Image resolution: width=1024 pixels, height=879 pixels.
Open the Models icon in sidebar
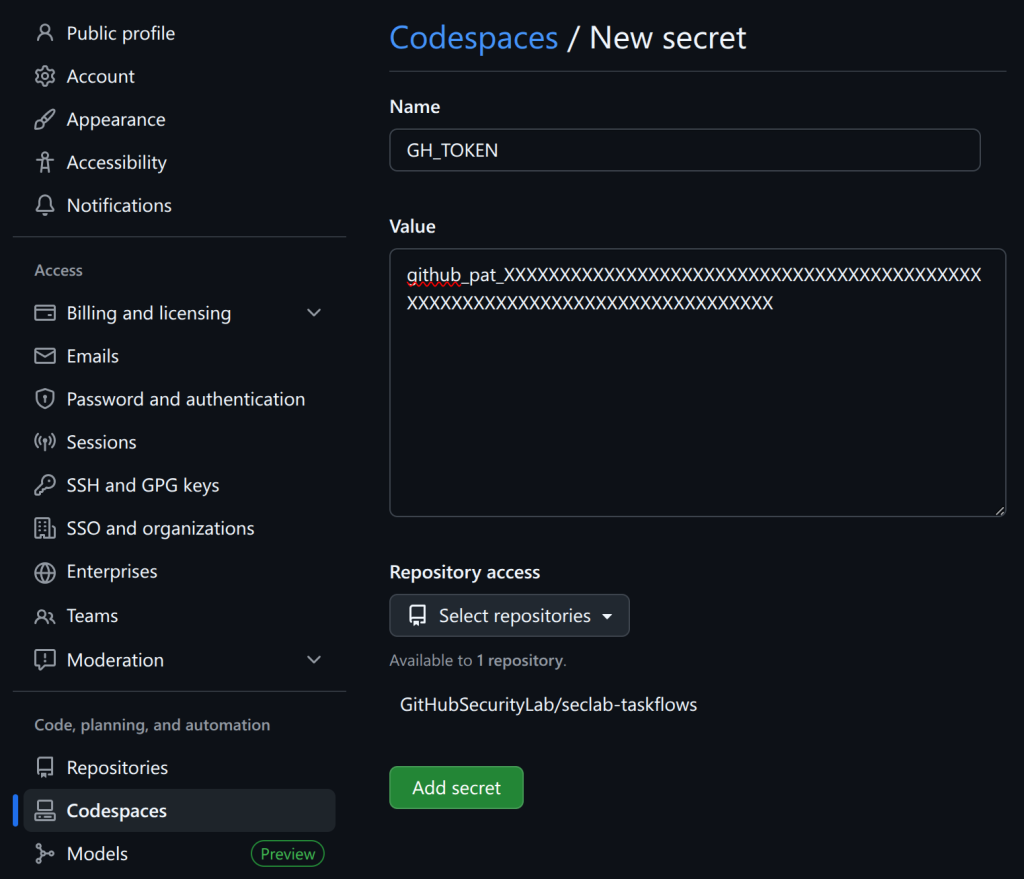pyautogui.click(x=45, y=853)
